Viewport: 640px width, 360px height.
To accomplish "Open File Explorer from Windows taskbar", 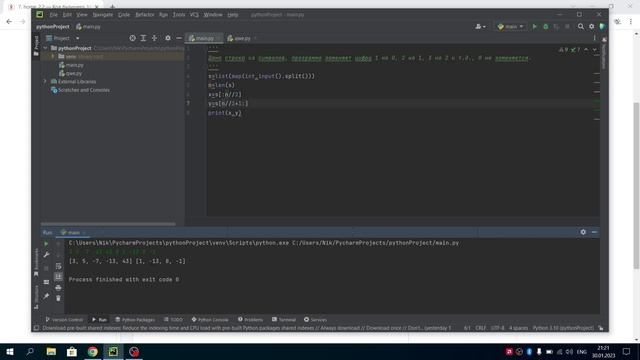I will pos(51,351).
